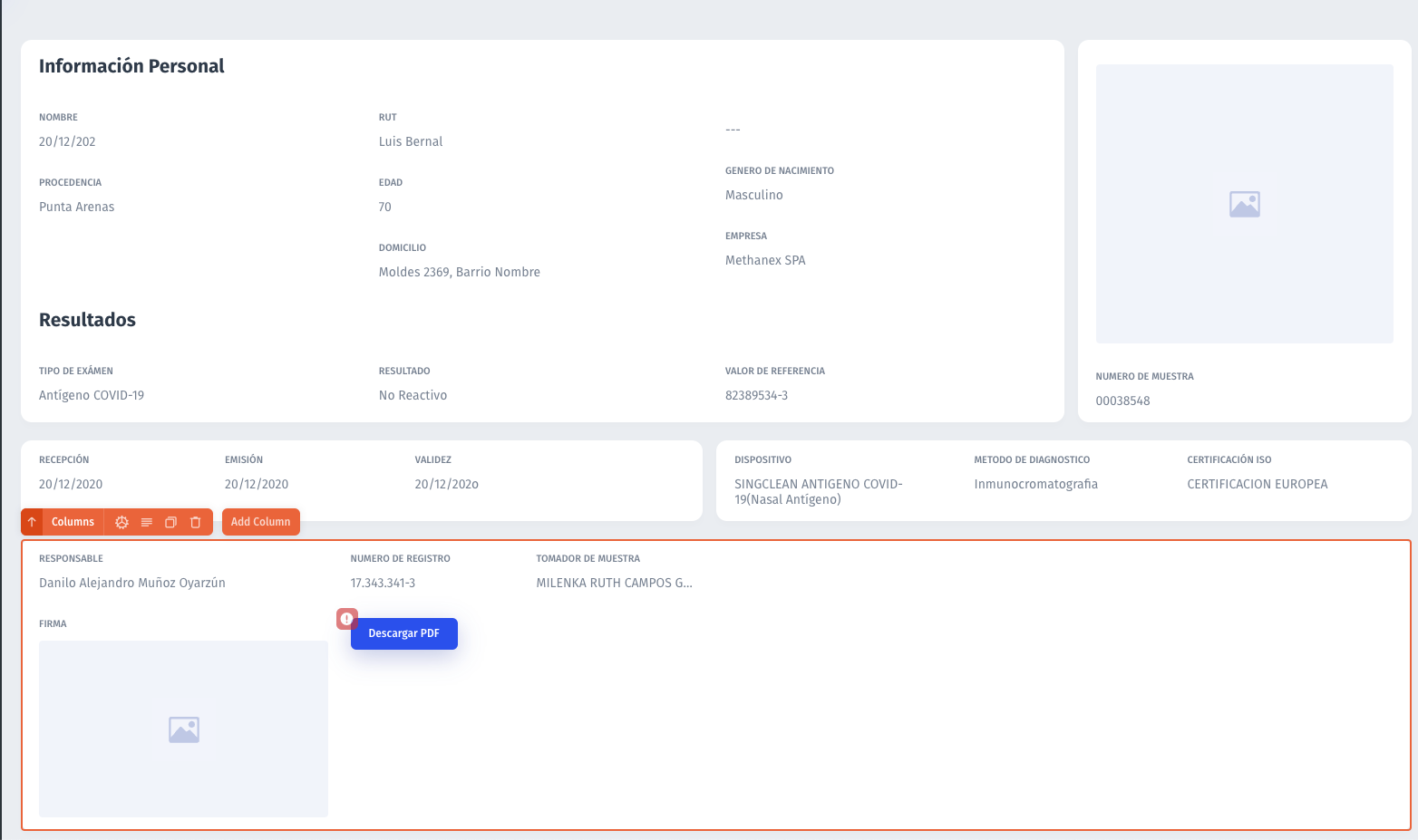This screenshot has width=1418, height=840.
Task: Click the Información Personal heading
Action: pos(131,66)
